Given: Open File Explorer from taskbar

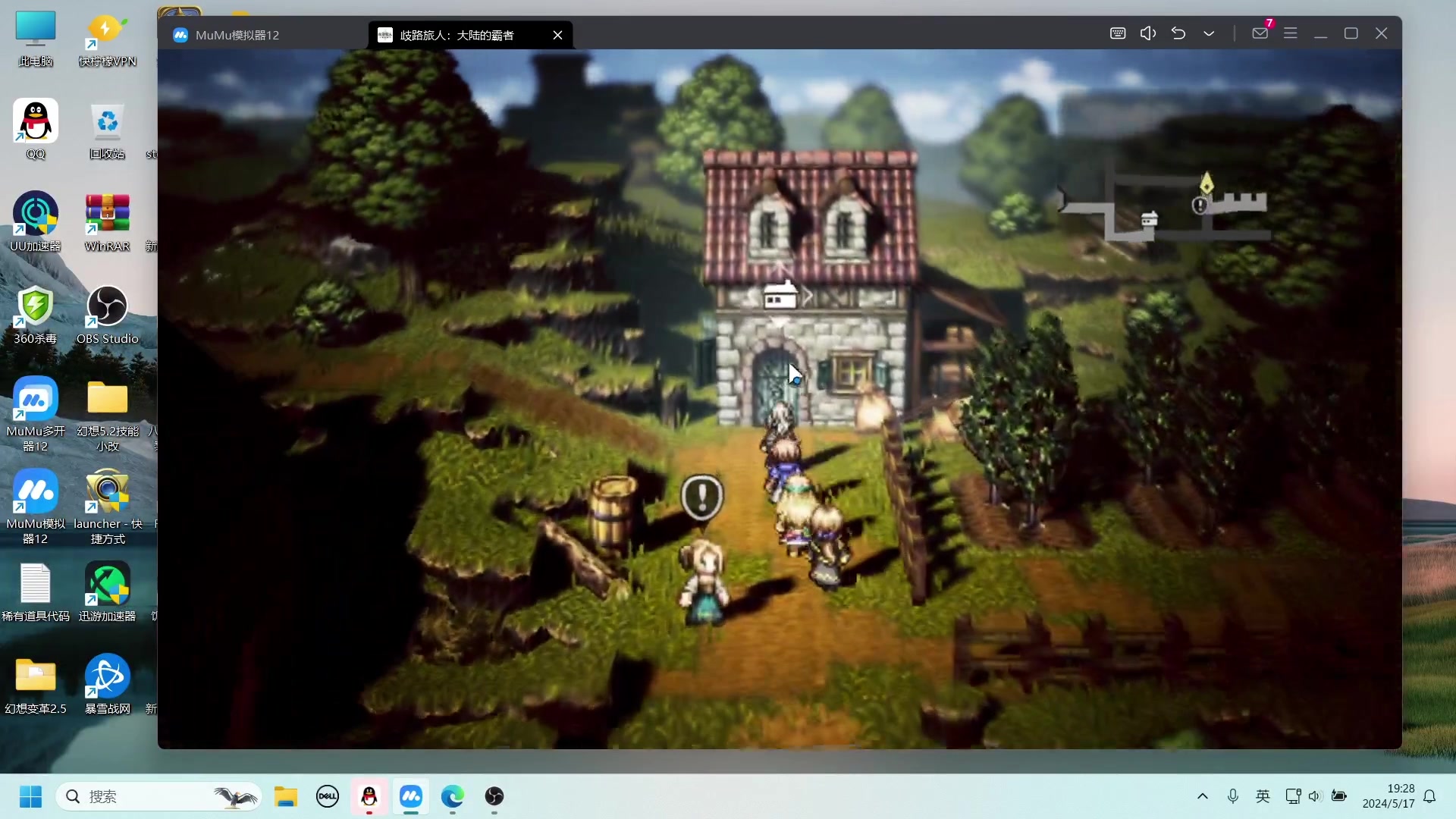Looking at the screenshot, I should coord(286,797).
